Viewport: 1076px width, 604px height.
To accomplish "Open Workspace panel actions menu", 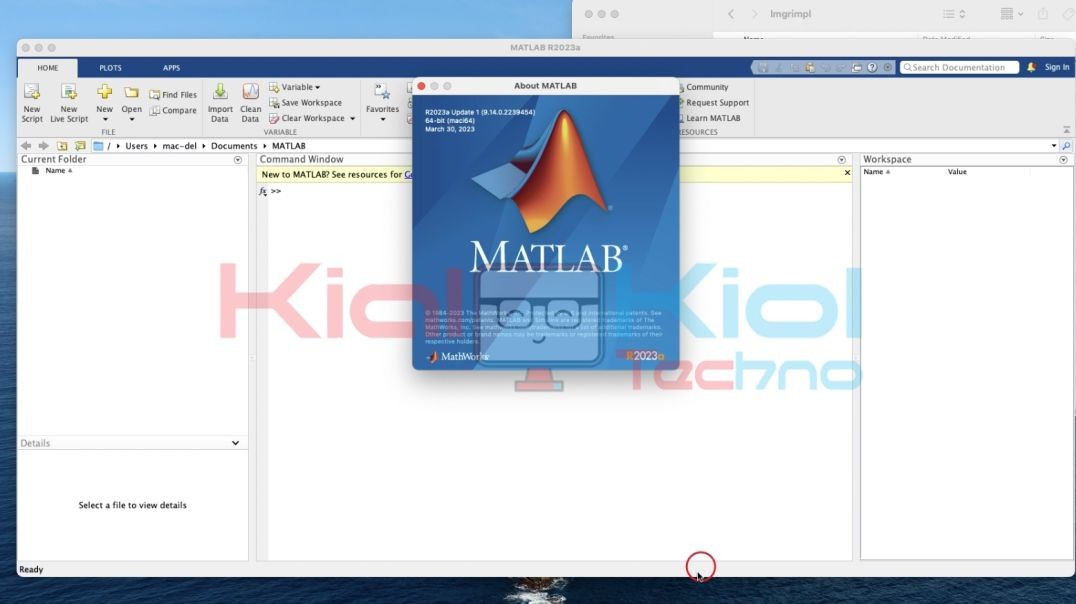I will point(1063,160).
